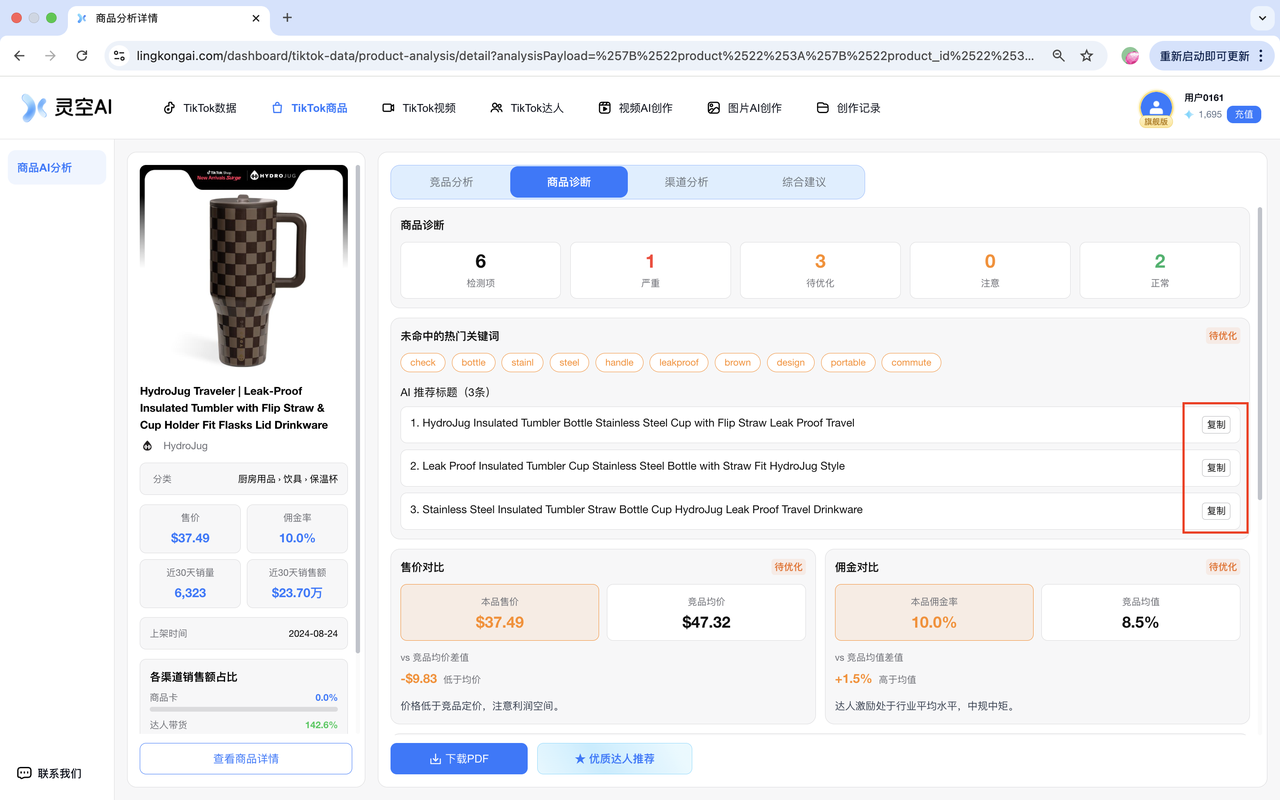Open 视频AI创作 in the top nav

(x=636, y=108)
